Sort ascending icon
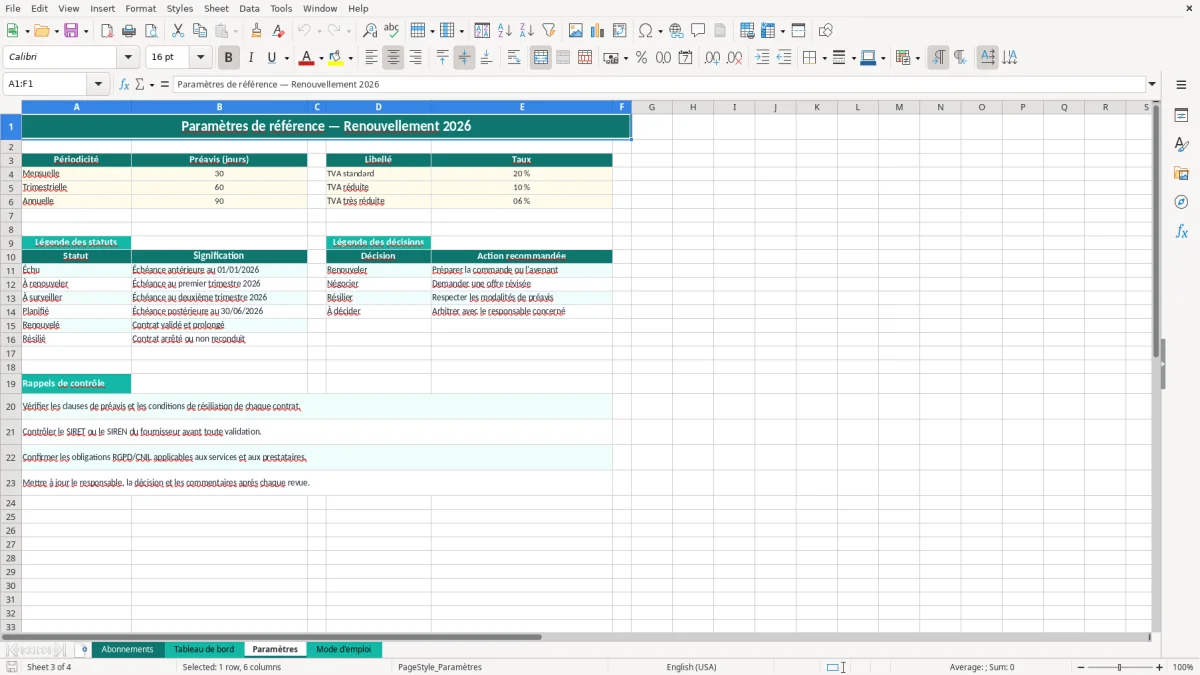 pyautogui.click(x=504, y=31)
